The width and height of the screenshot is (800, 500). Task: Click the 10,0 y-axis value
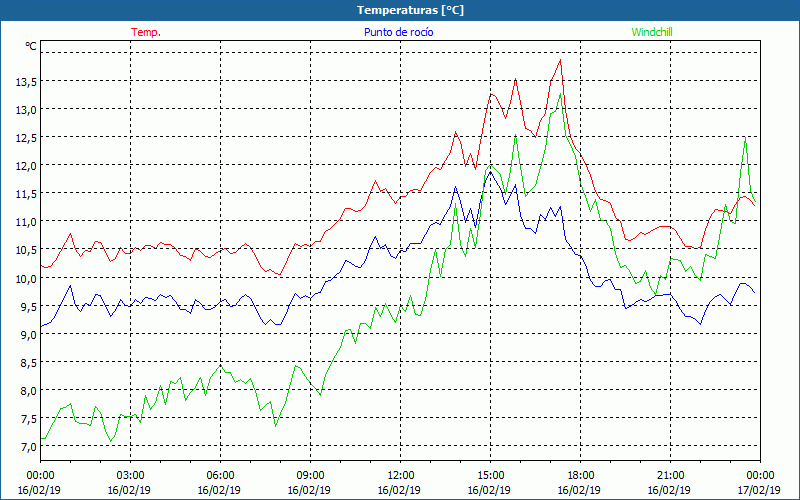pos(26,278)
